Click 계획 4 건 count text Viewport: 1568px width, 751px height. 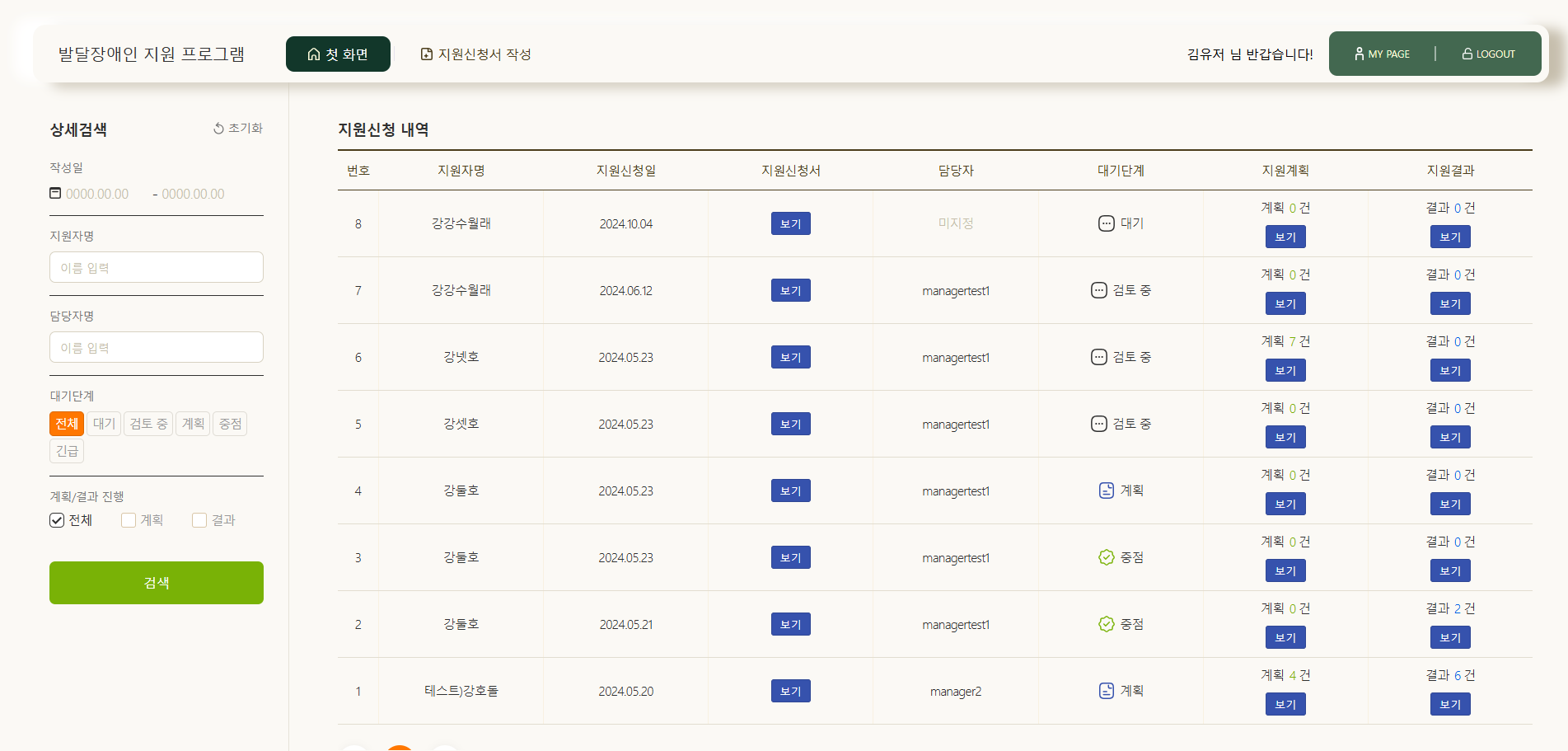click(x=1285, y=675)
